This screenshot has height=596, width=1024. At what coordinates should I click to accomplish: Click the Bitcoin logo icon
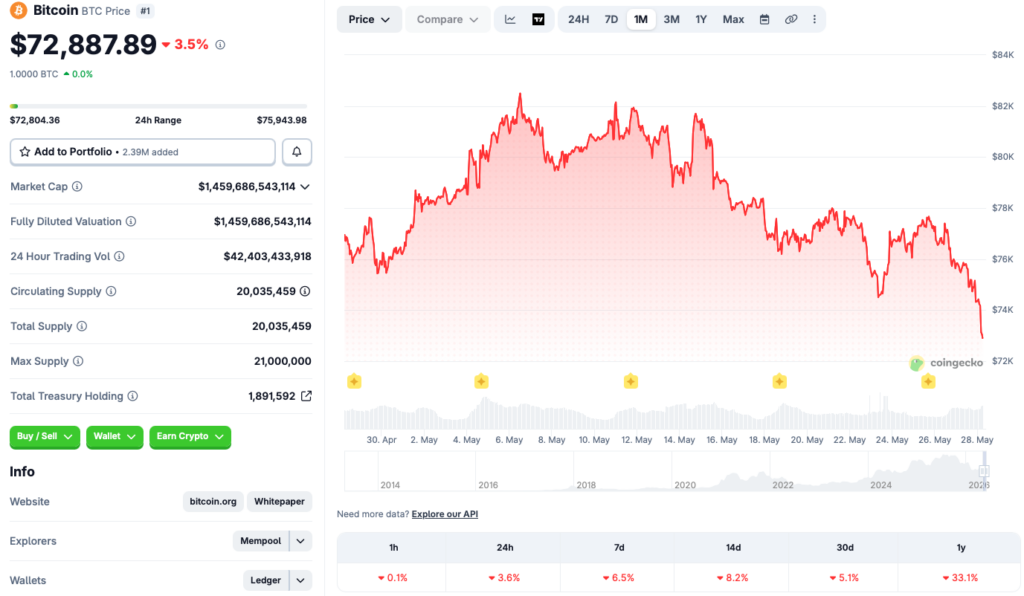[18, 10]
